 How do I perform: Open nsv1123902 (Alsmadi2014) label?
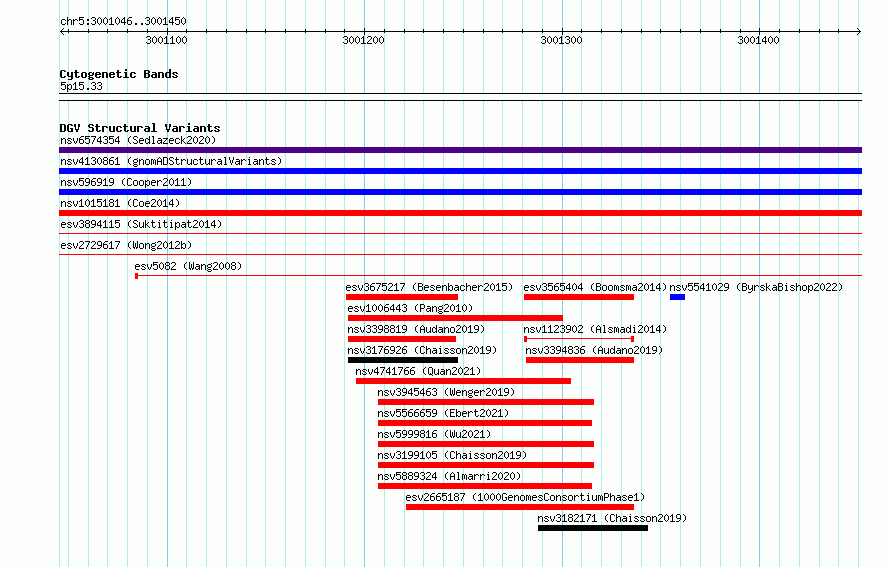pyautogui.click(x=595, y=329)
